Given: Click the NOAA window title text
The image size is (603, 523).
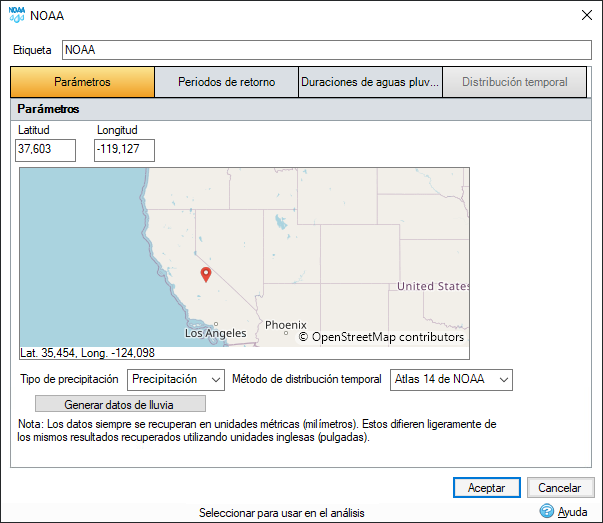Looking at the screenshot, I should click(47, 16).
